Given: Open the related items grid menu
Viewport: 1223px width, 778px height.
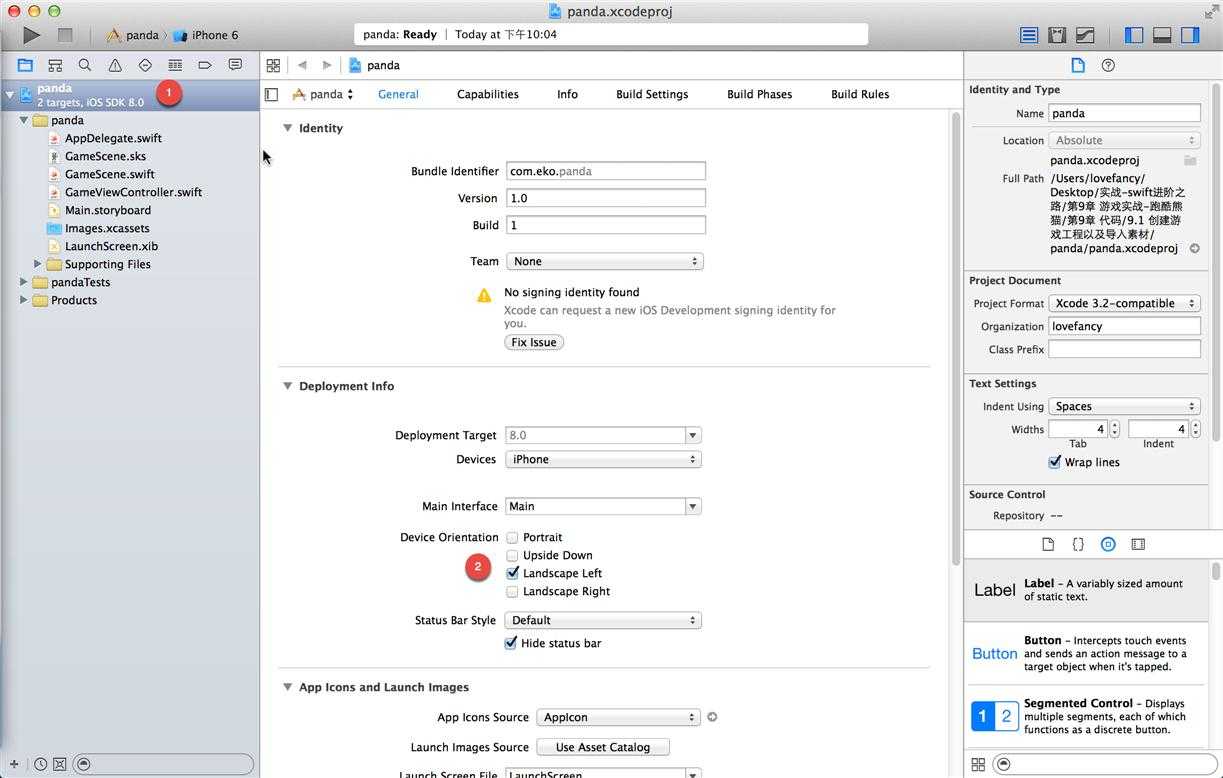Looking at the screenshot, I should click(273, 65).
